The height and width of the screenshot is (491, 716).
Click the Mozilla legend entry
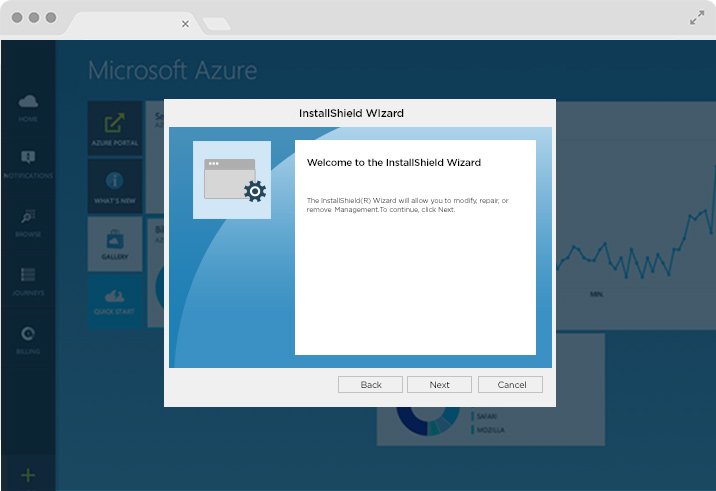point(488,430)
